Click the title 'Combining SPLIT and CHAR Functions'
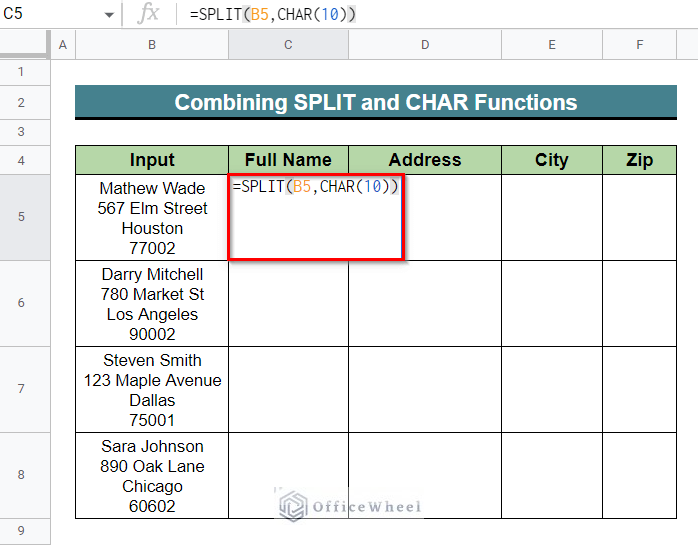The image size is (698, 545). pos(376,102)
